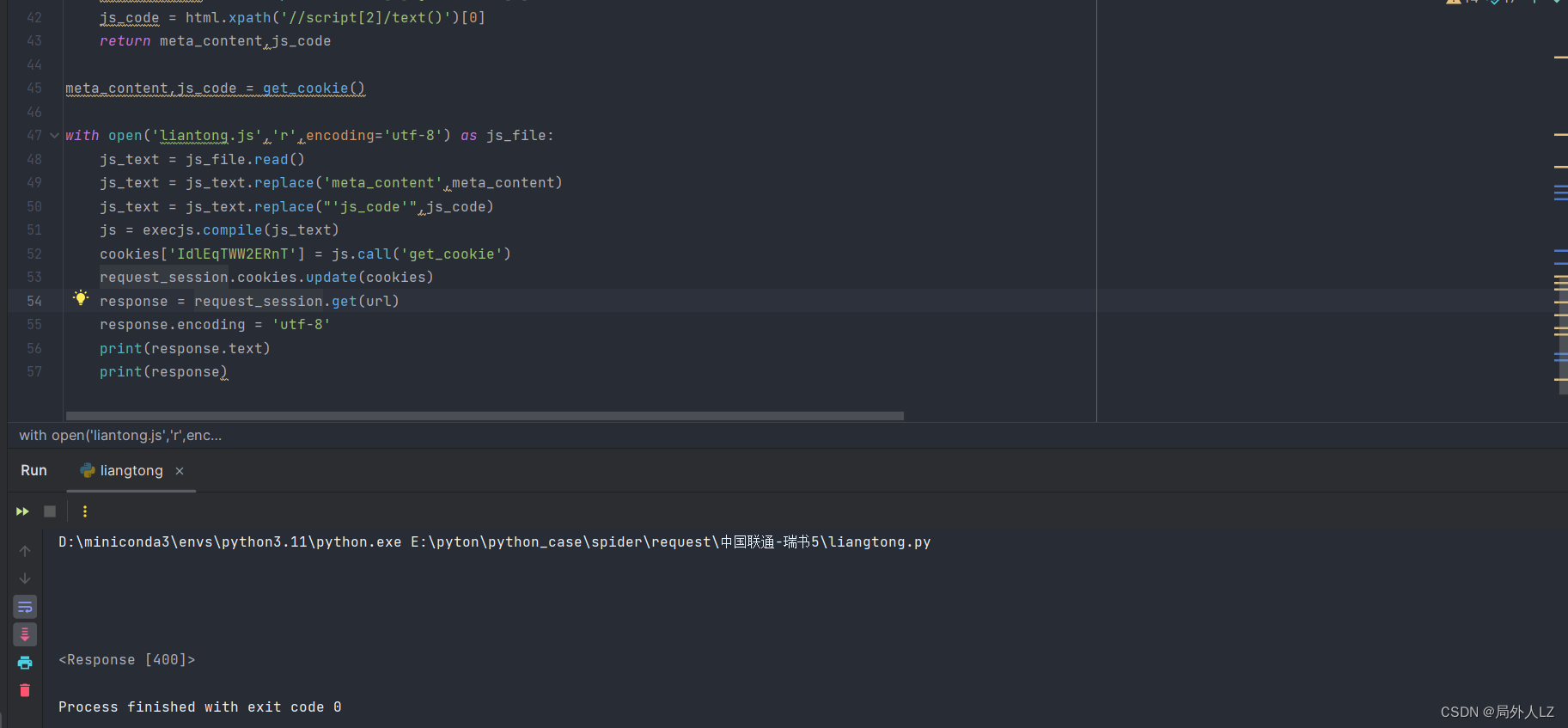Image resolution: width=1568 pixels, height=728 pixels.
Task: Click the <Response [400]> output text
Action: pos(127,660)
